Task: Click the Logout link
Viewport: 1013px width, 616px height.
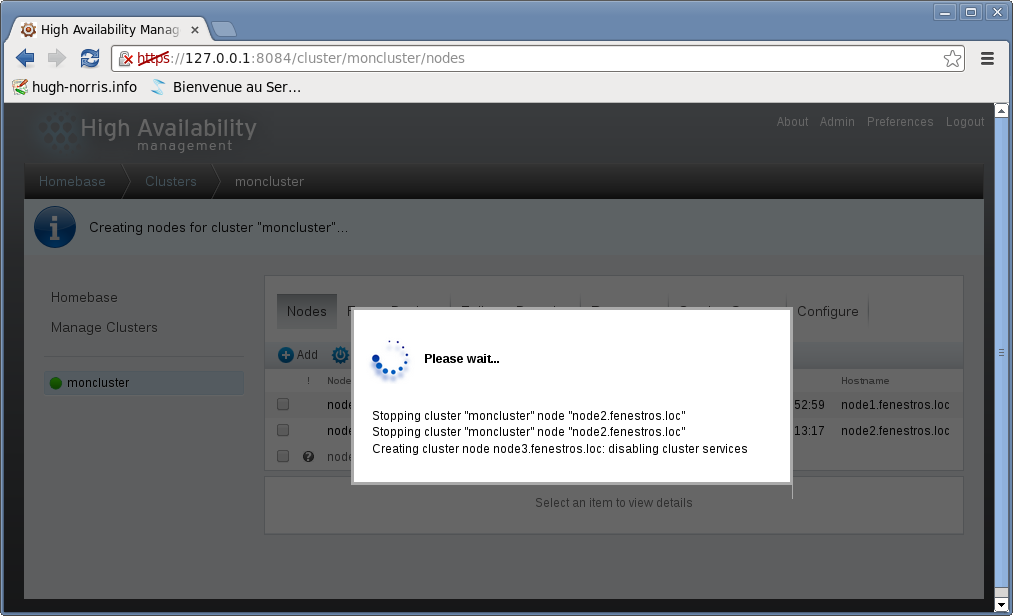Action: 964,122
